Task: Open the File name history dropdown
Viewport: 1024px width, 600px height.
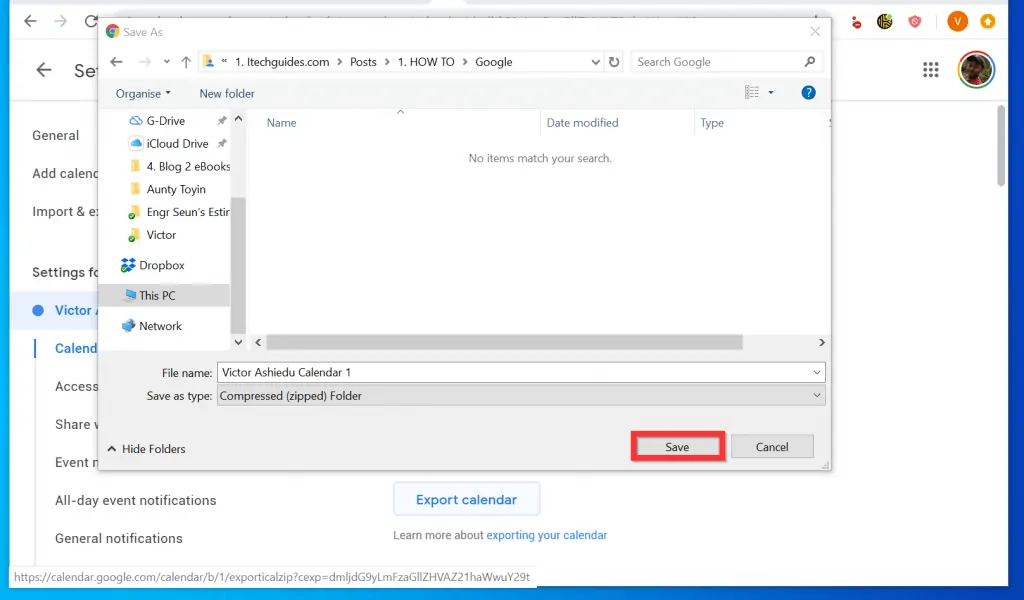Action: tap(817, 372)
